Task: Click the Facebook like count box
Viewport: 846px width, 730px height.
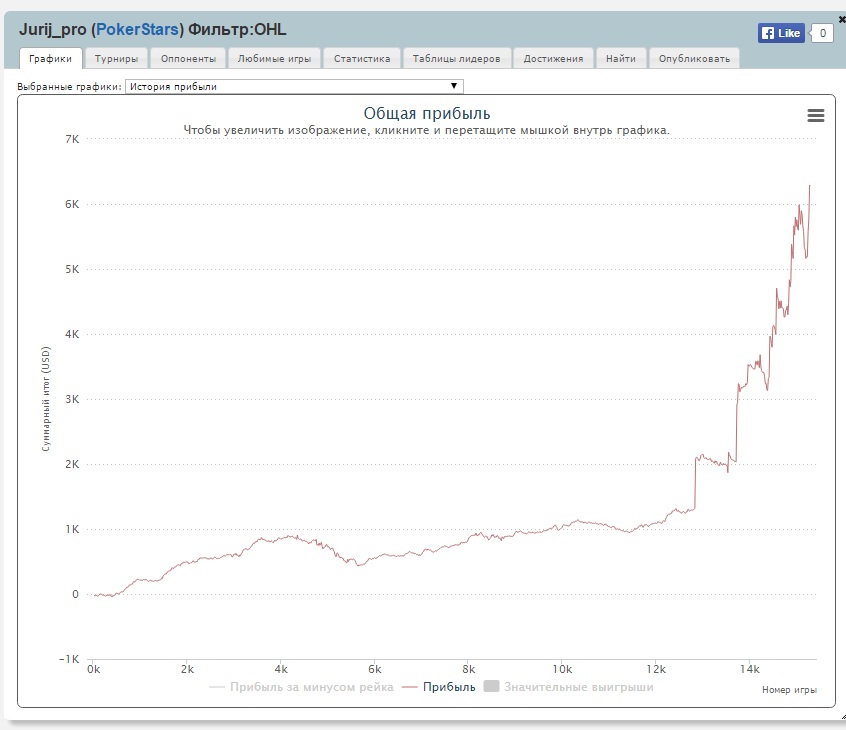Action: tap(822, 33)
